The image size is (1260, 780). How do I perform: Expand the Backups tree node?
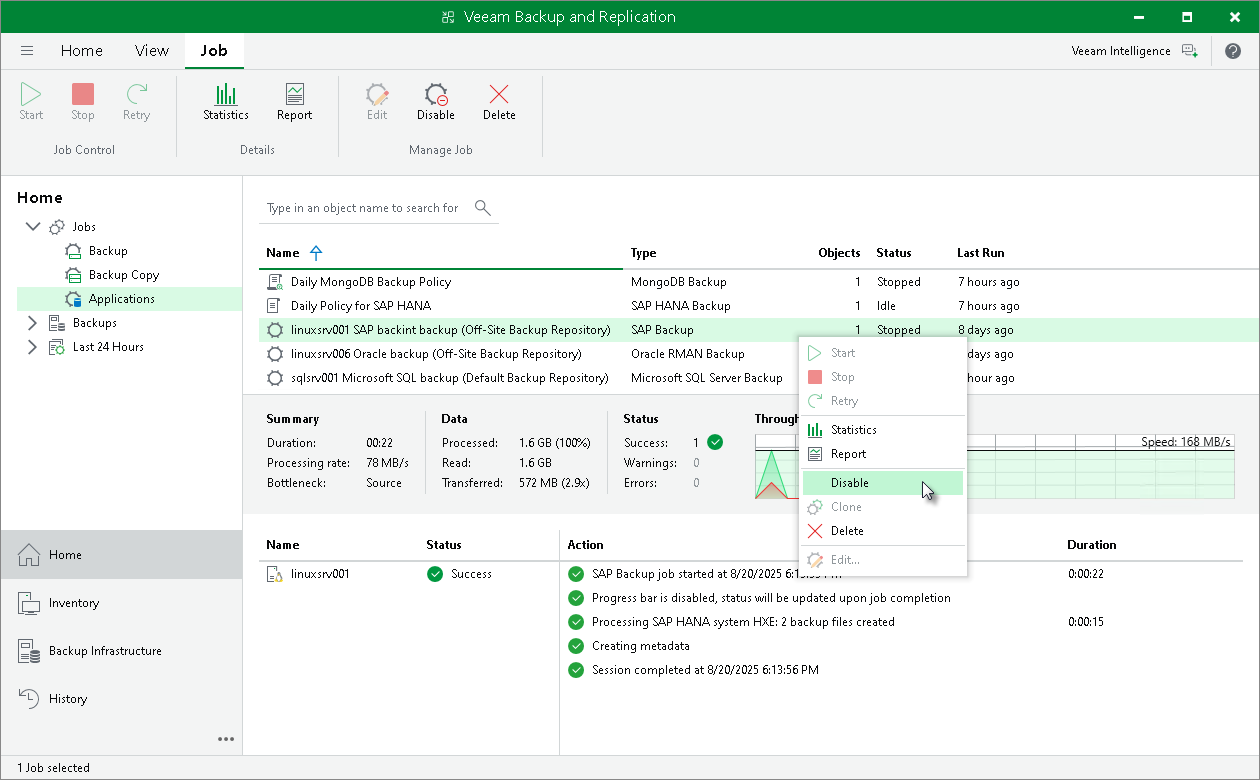click(x=33, y=323)
